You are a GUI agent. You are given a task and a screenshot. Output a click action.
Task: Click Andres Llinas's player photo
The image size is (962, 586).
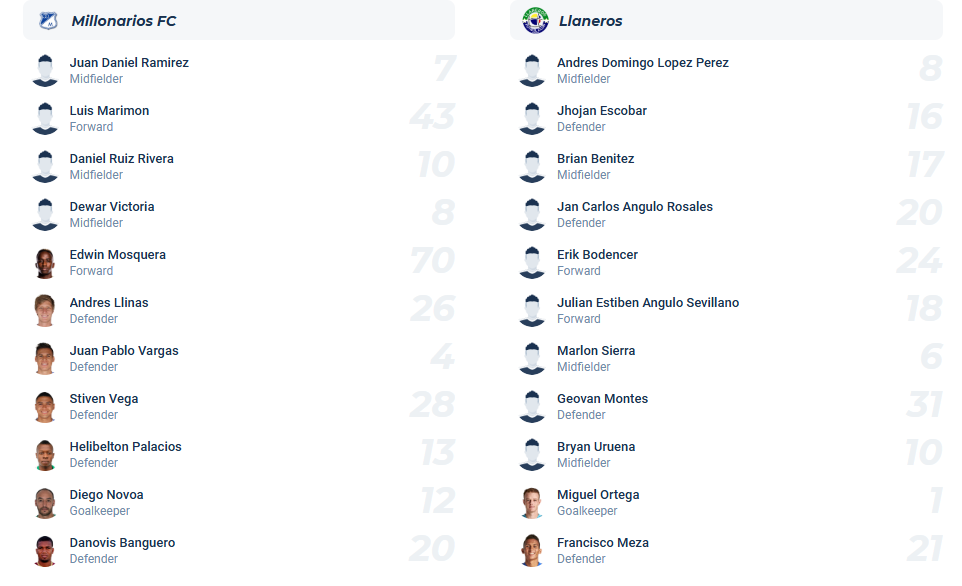[45, 311]
